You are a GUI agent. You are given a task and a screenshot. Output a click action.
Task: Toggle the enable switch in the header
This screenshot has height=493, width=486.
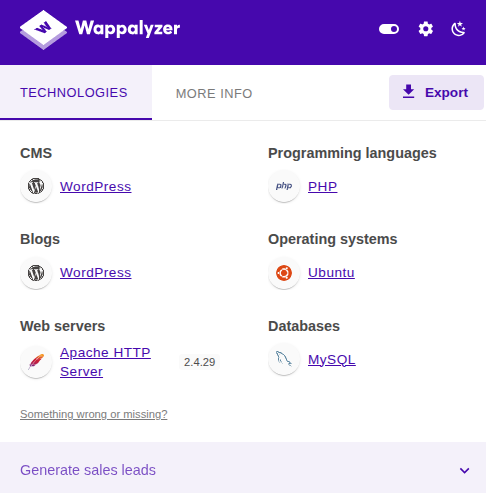389,29
